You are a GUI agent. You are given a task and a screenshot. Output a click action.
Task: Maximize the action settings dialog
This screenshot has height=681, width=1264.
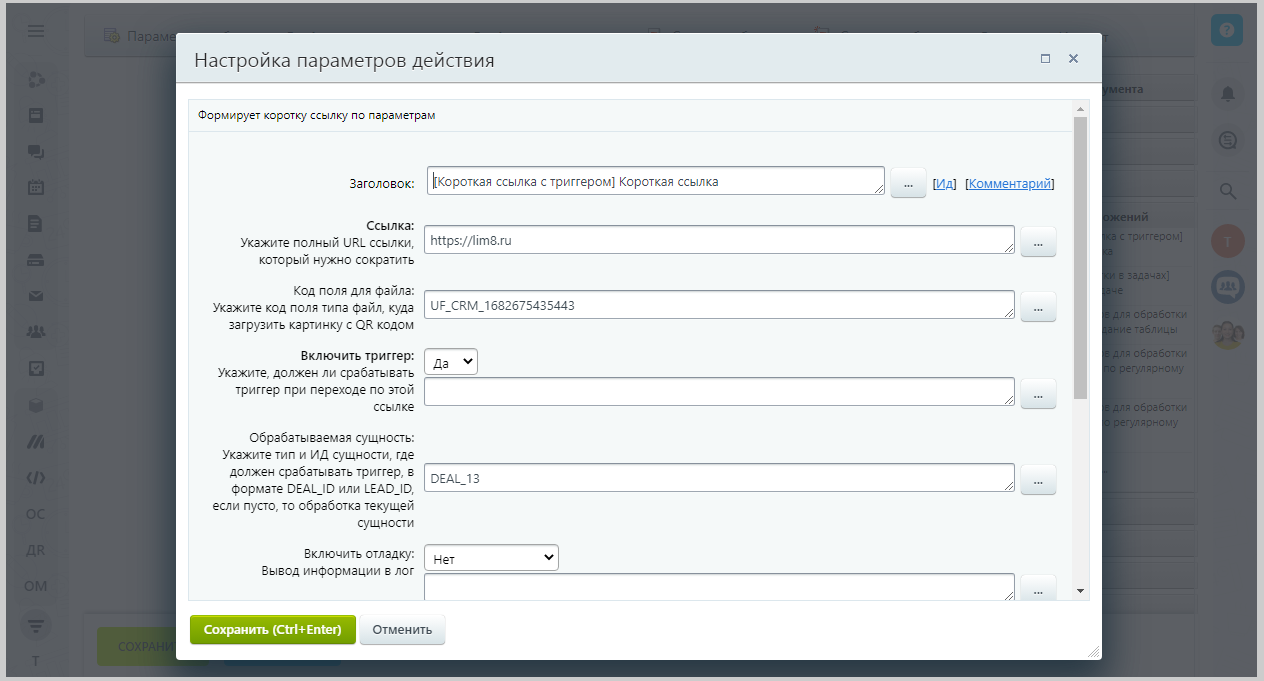pos(1045,59)
